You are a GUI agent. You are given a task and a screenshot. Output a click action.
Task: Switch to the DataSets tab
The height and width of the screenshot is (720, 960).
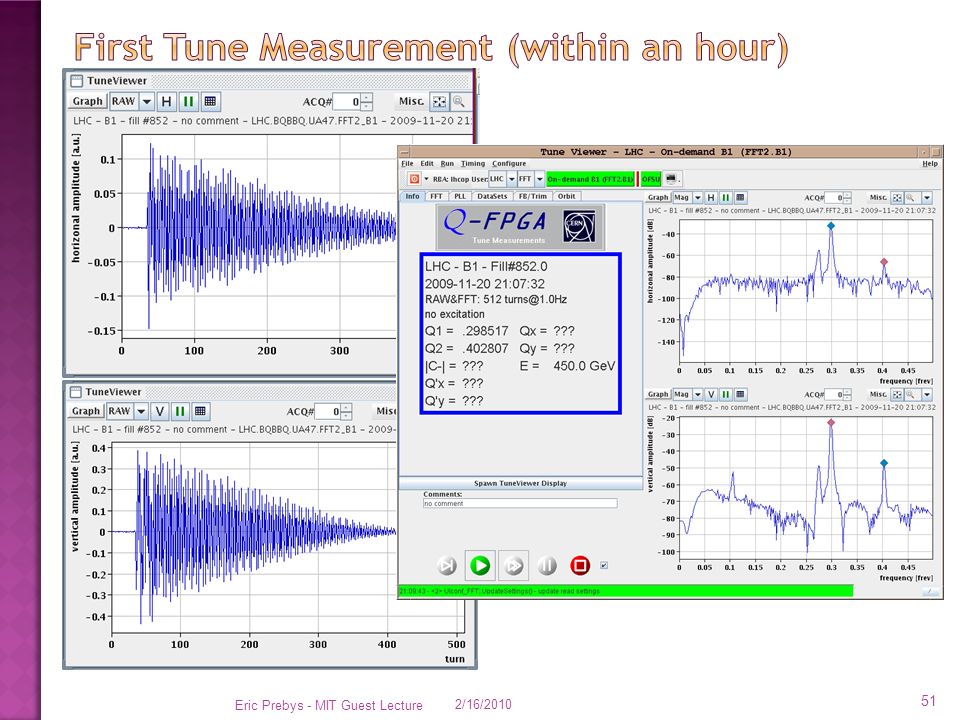[x=492, y=197]
